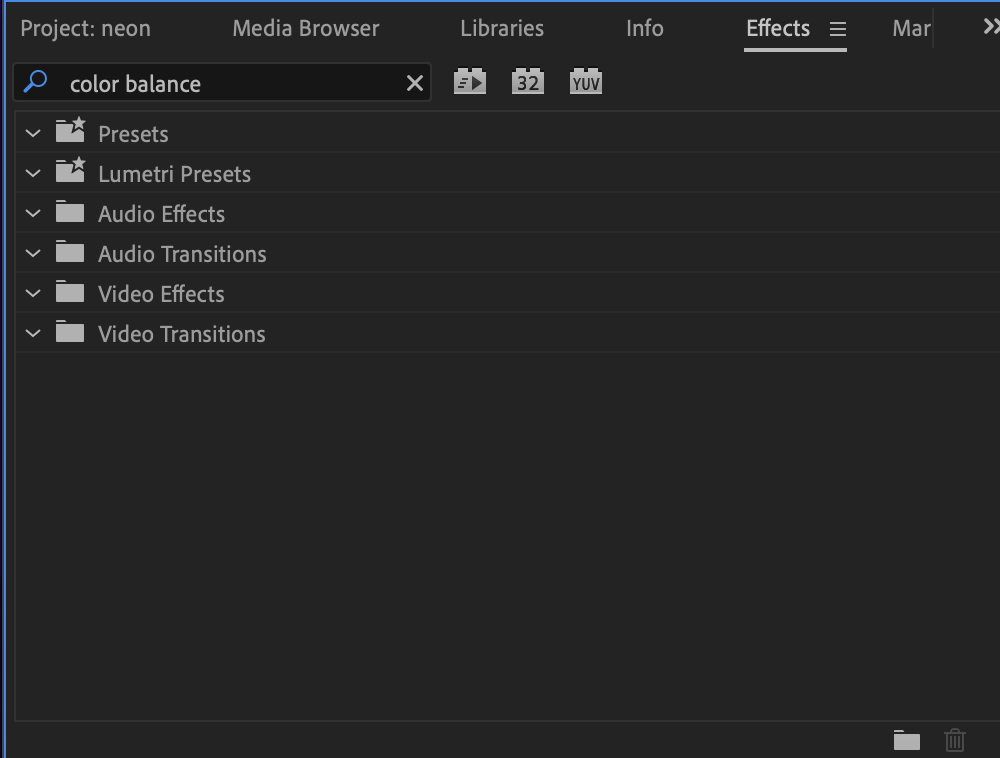Switch to the Media Browser tab
The height and width of the screenshot is (758, 1000).
point(306,28)
